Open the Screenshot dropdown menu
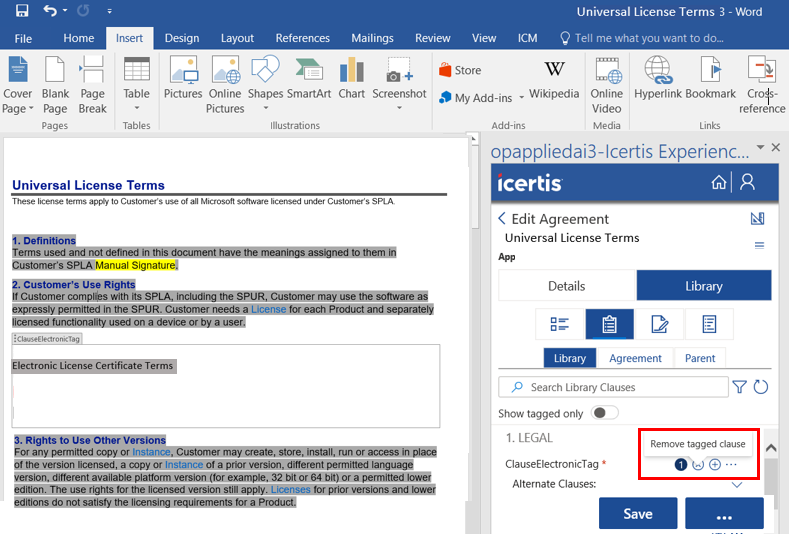This screenshot has width=789, height=534. (399, 108)
